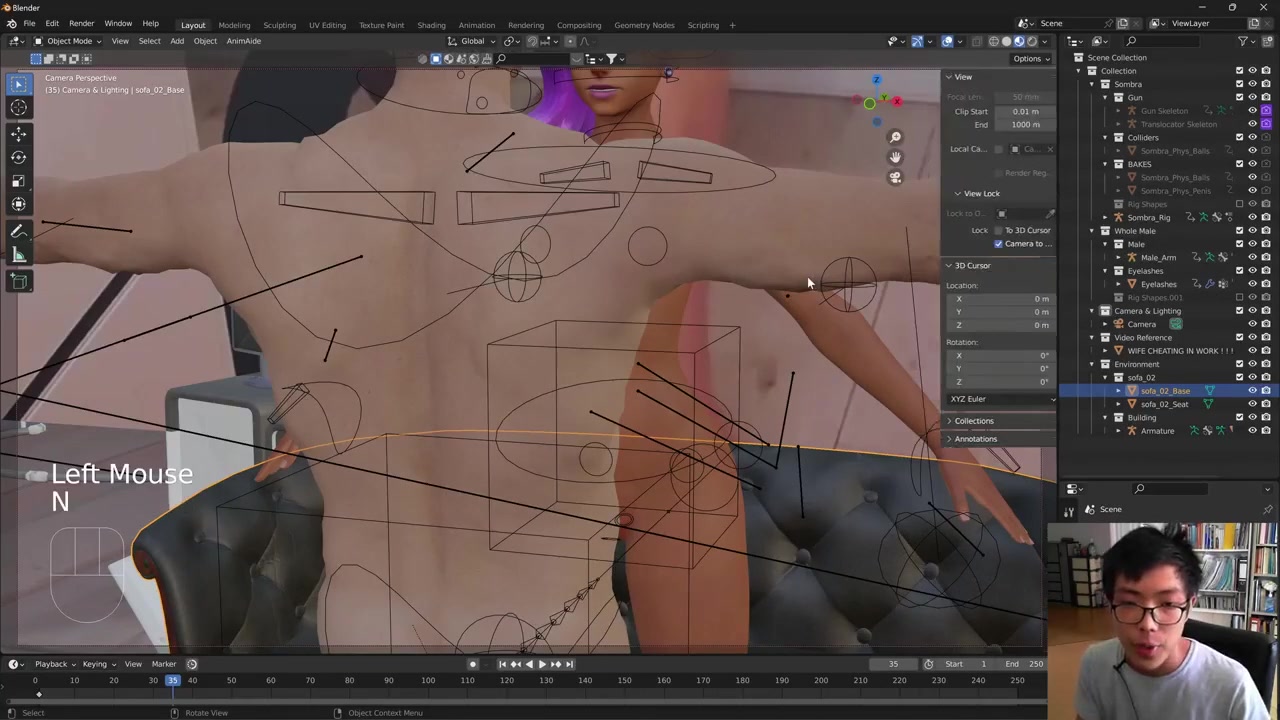This screenshot has height=720, width=1280.
Task: Select the Annotate pencil tool
Action: (x=18, y=231)
